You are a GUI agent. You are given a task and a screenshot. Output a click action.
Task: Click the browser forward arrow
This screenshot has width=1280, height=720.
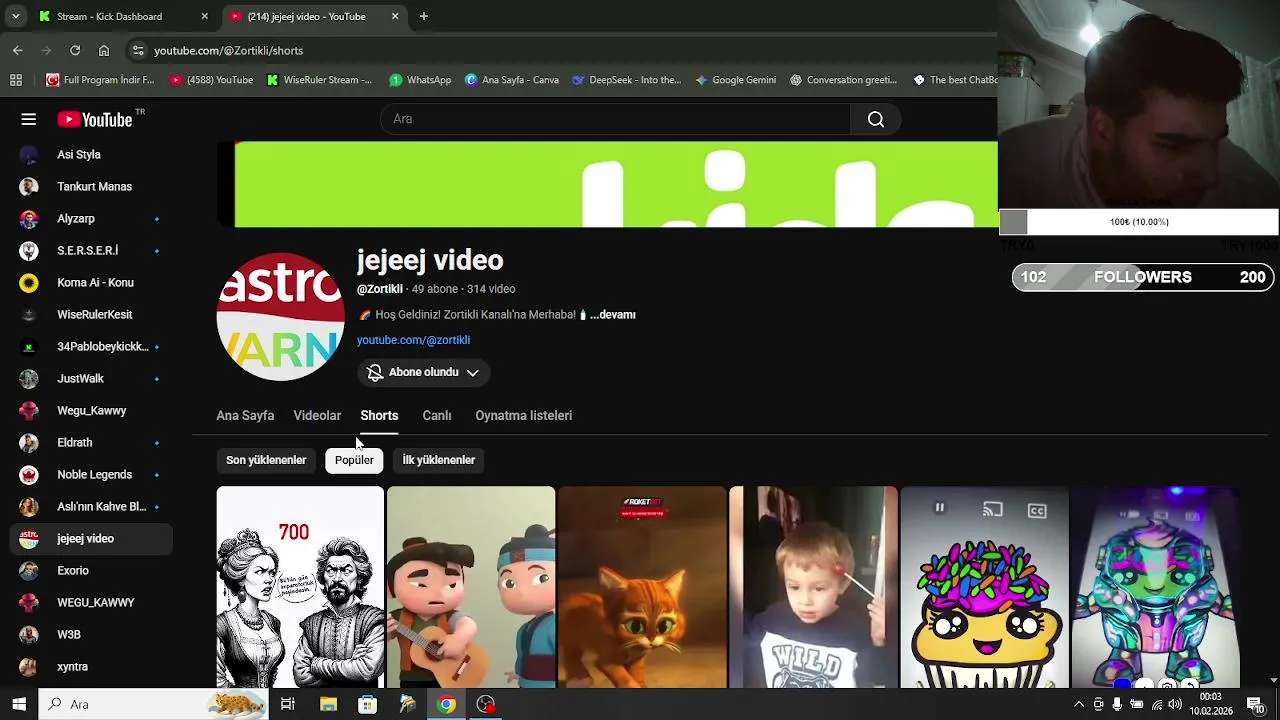[x=46, y=50]
